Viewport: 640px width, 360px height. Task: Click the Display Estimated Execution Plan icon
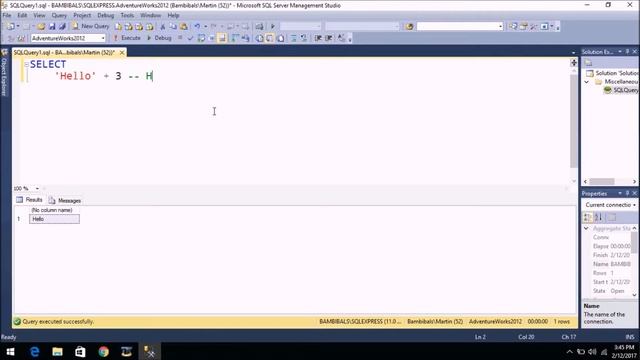pyautogui.click(x=201, y=38)
